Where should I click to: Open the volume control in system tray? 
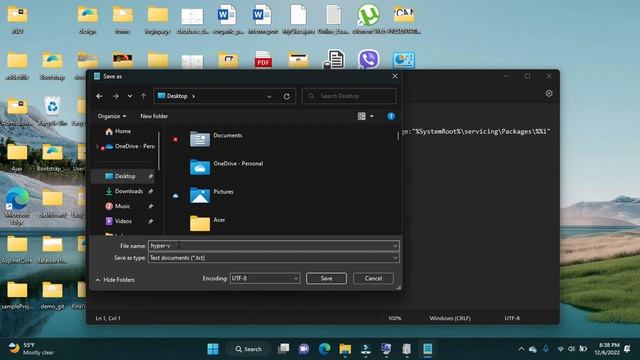tap(571, 349)
